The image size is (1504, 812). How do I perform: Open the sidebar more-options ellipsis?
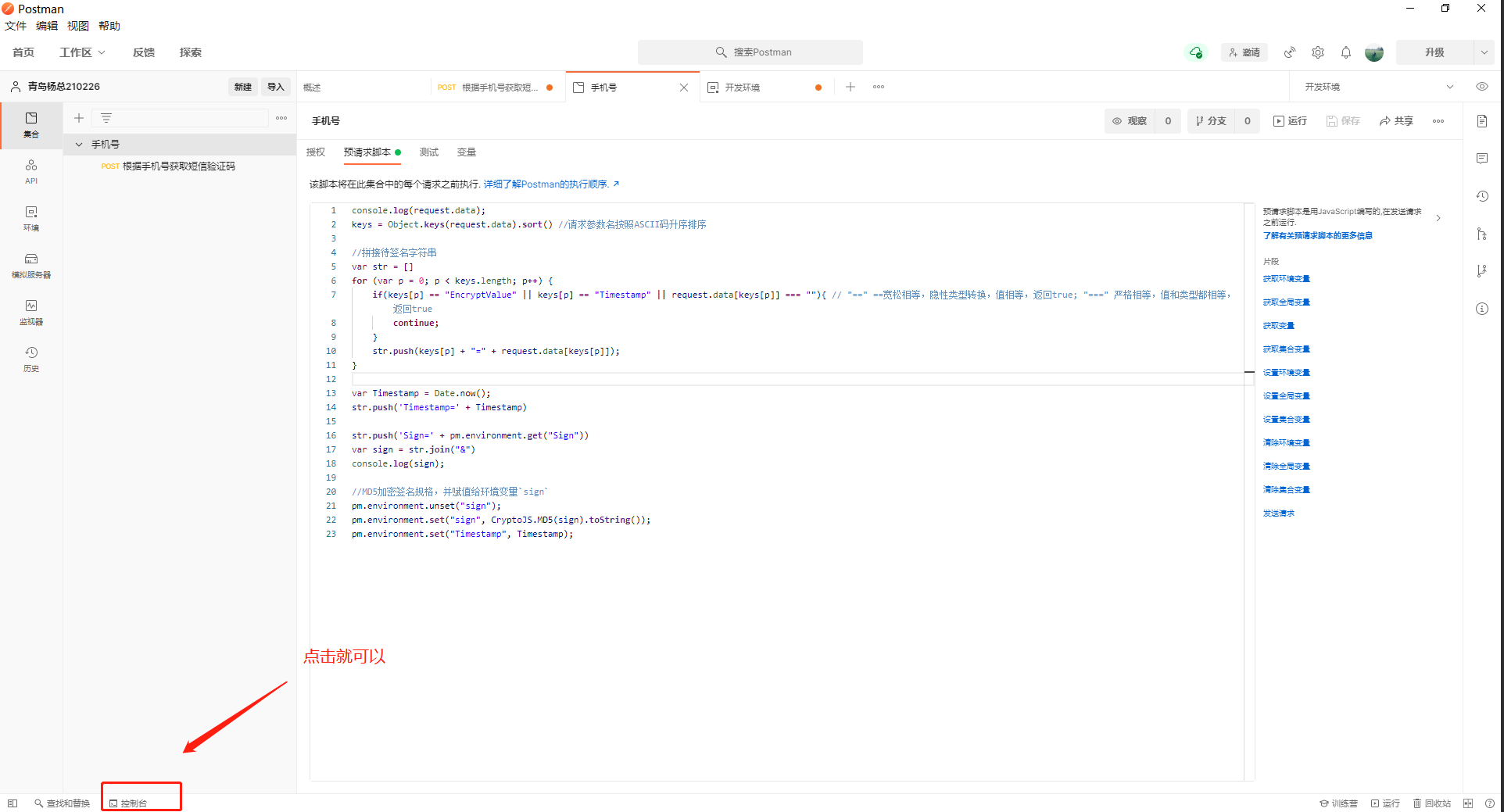pyautogui.click(x=281, y=118)
